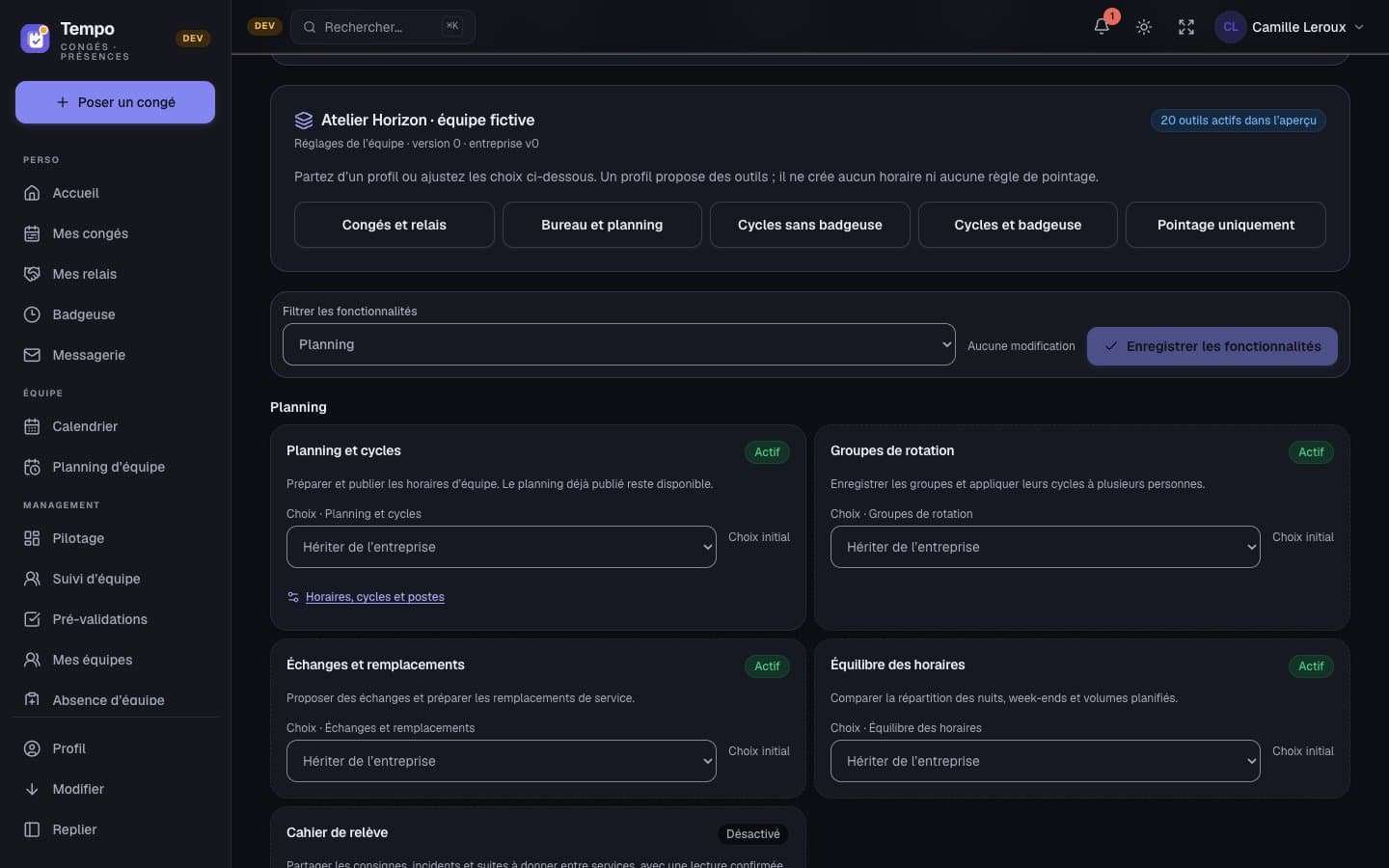Viewport: 1389px width, 868px height.
Task: Go to Accueil in sidebar
Action: coord(115,193)
